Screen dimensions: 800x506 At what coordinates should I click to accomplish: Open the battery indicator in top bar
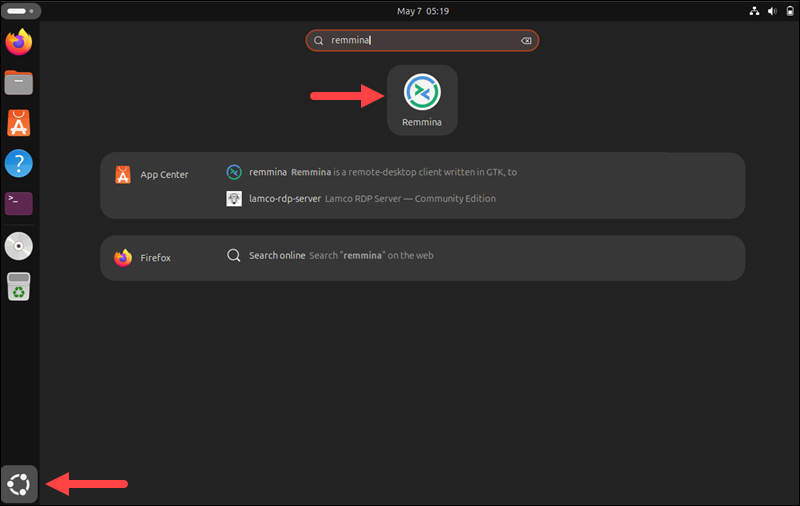click(x=790, y=11)
